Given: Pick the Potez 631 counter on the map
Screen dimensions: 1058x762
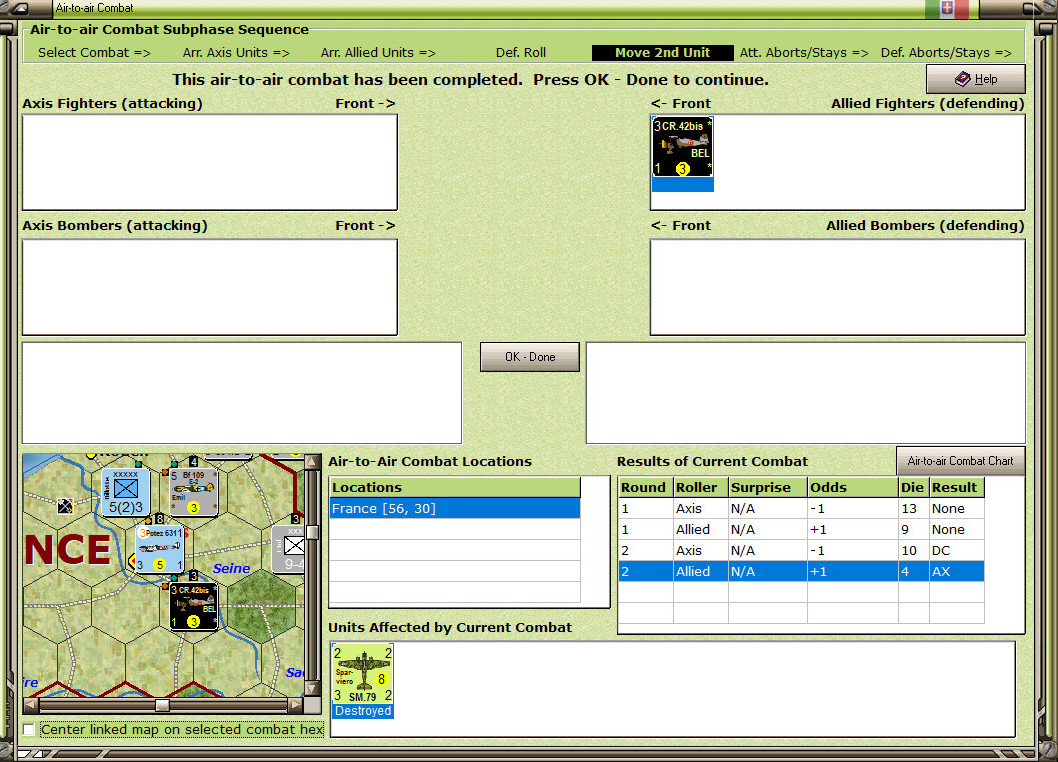Looking at the screenshot, I should [160, 549].
